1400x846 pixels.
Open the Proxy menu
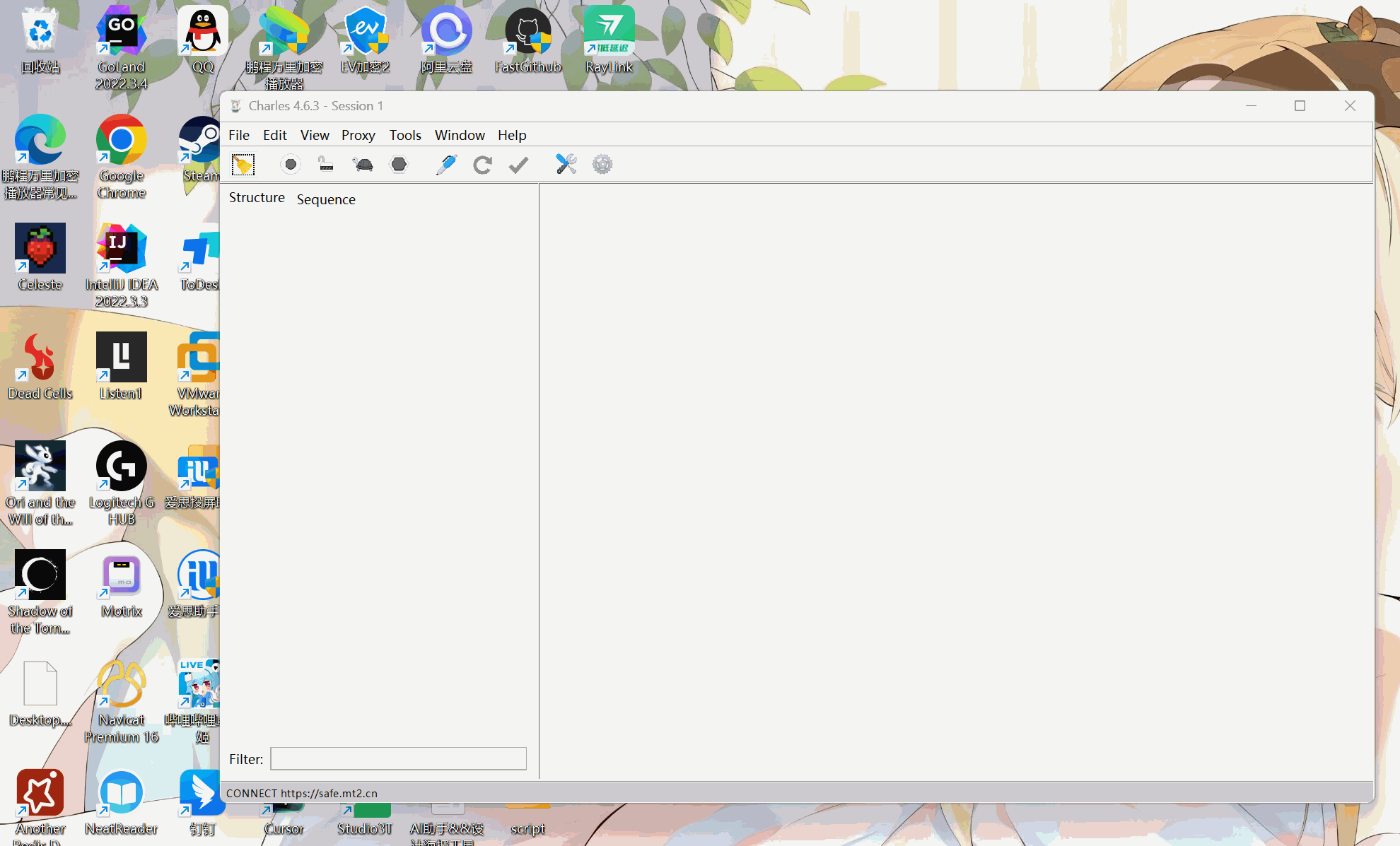click(358, 135)
